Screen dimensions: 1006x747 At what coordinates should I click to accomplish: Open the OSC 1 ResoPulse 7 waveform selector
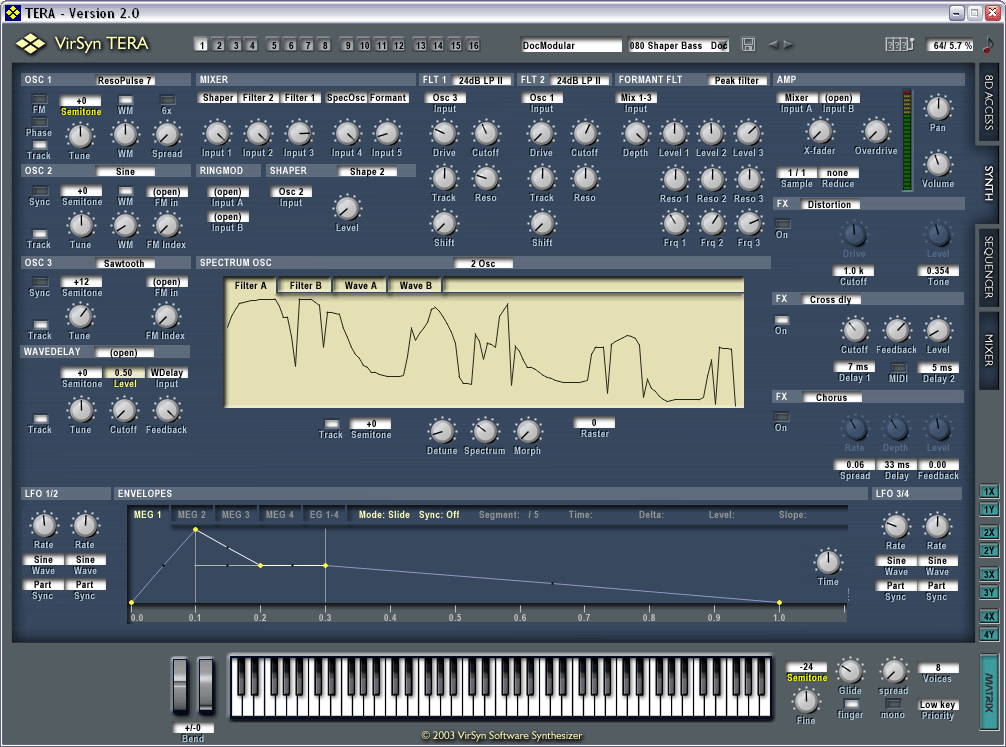click(x=125, y=80)
